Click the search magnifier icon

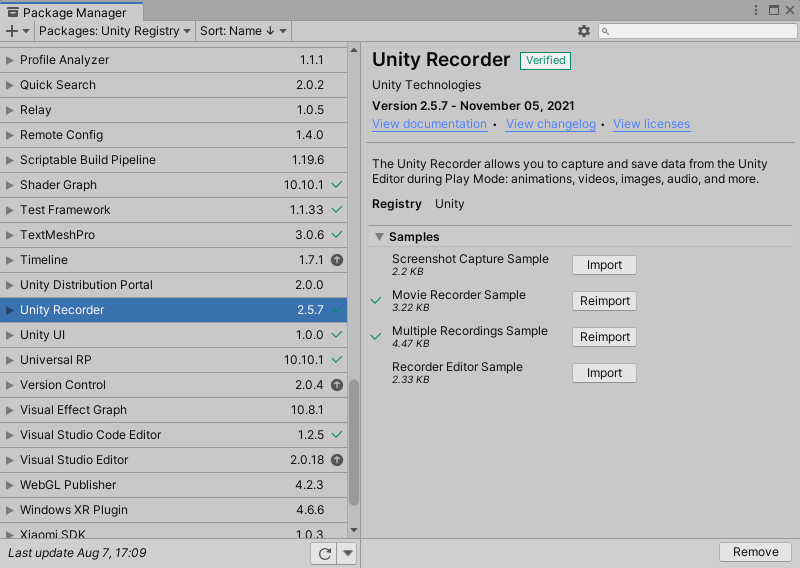tap(605, 32)
